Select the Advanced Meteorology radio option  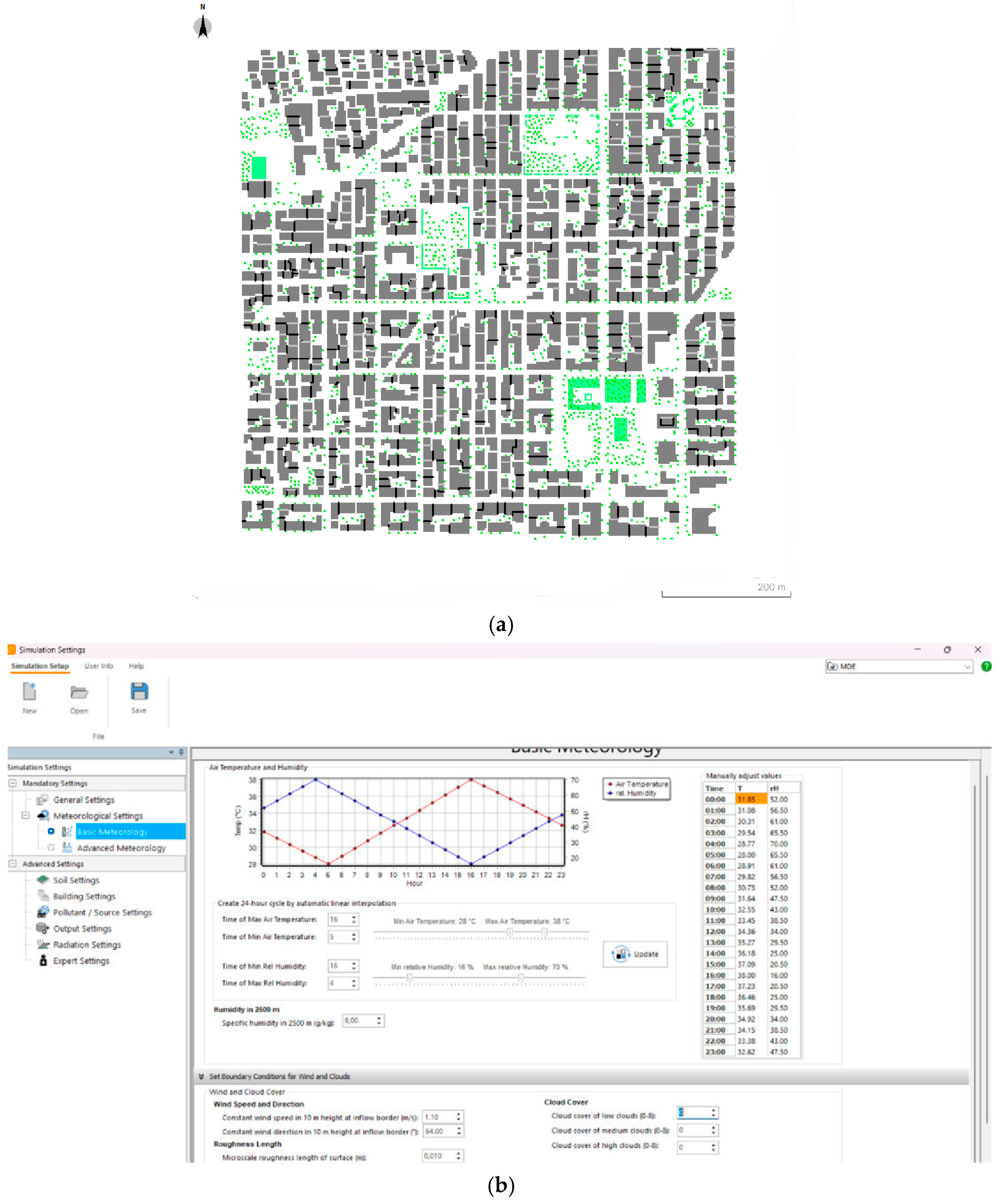click(51, 847)
